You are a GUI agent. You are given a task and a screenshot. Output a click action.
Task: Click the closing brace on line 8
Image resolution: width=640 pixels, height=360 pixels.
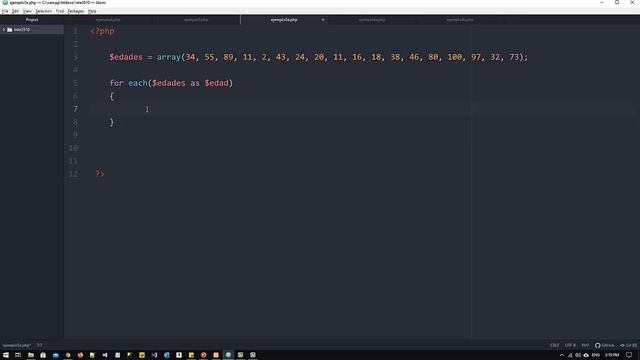pyautogui.click(x=112, y=122)
